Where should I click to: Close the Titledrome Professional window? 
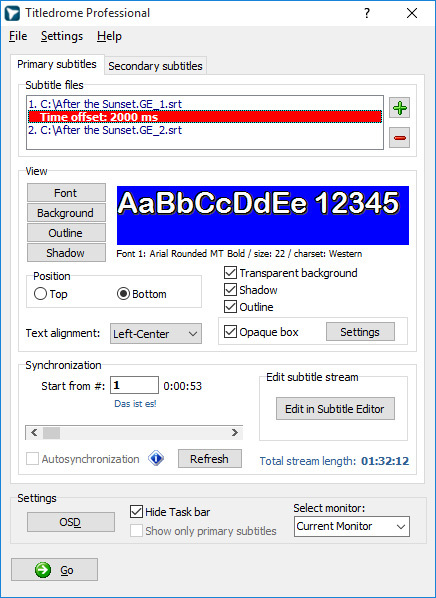tap(412, 13)
